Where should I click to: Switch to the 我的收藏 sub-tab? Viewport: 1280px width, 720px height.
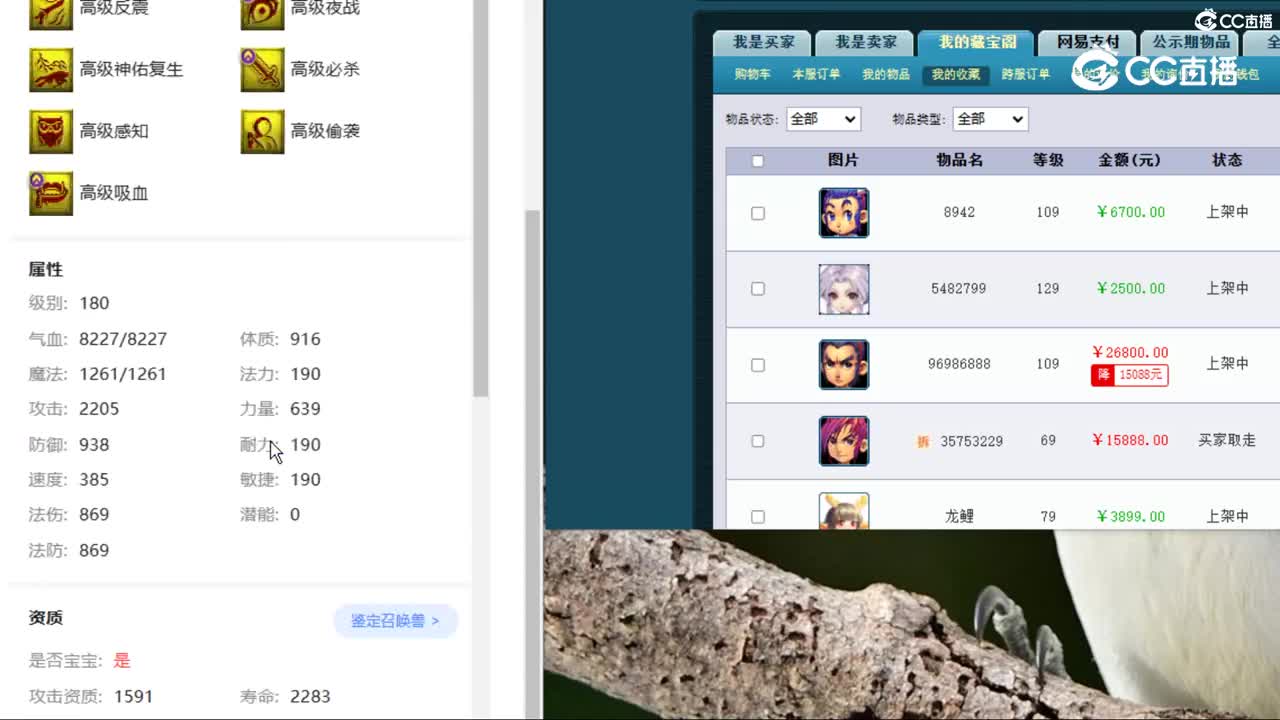click(957, 74)
